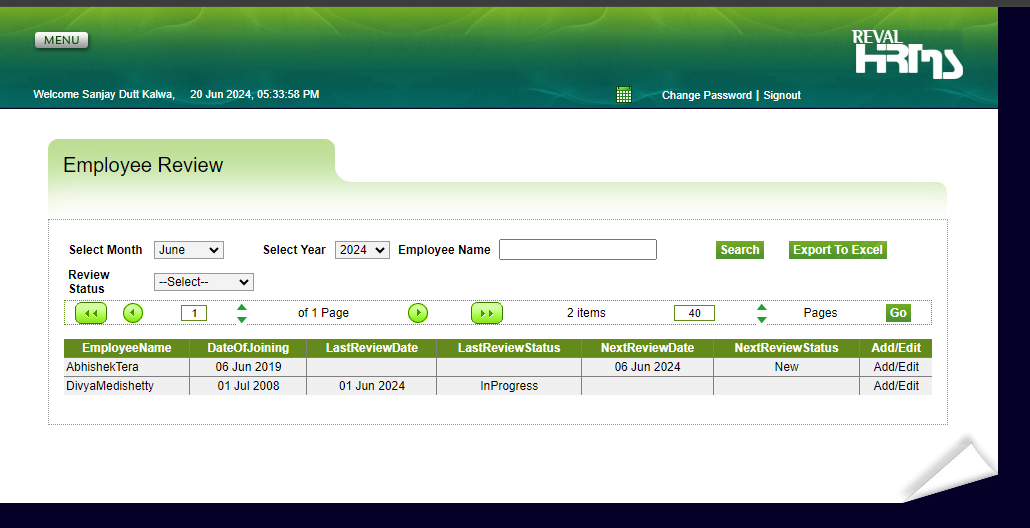Decrease items per page with down arrow
This screenshot has width=1030, height=528.
[762, 319]
